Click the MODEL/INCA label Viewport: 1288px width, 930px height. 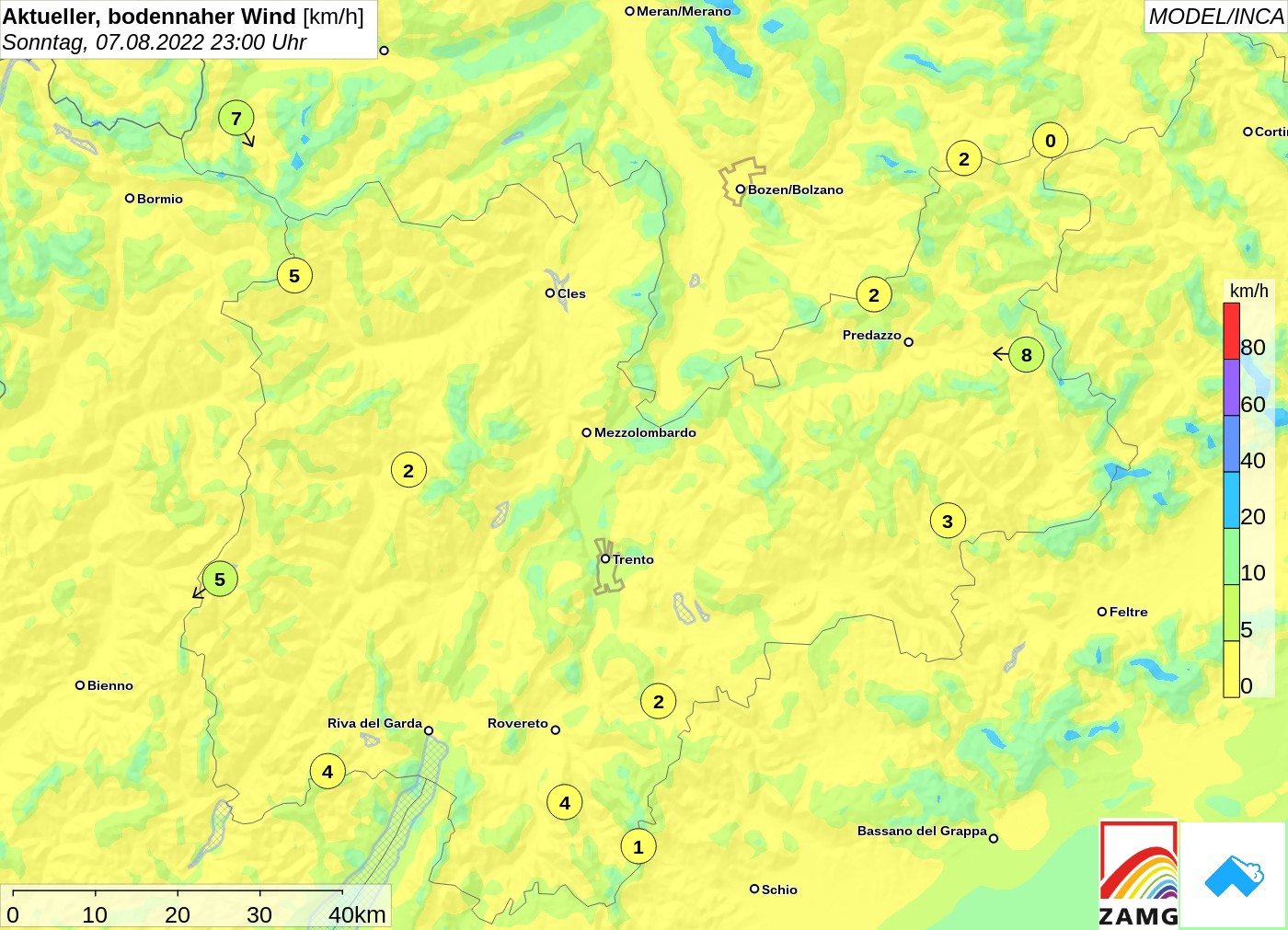(x=1216, y=17)
